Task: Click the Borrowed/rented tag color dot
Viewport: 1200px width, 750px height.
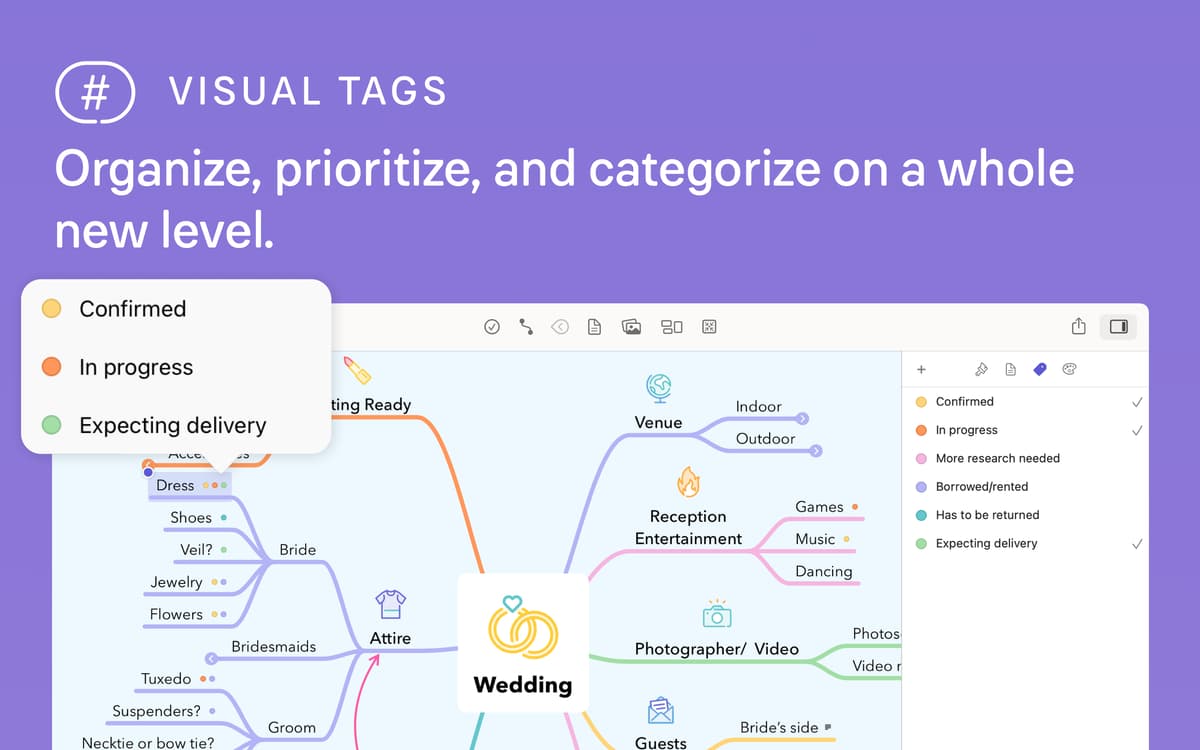Action: tap(921, 487)
